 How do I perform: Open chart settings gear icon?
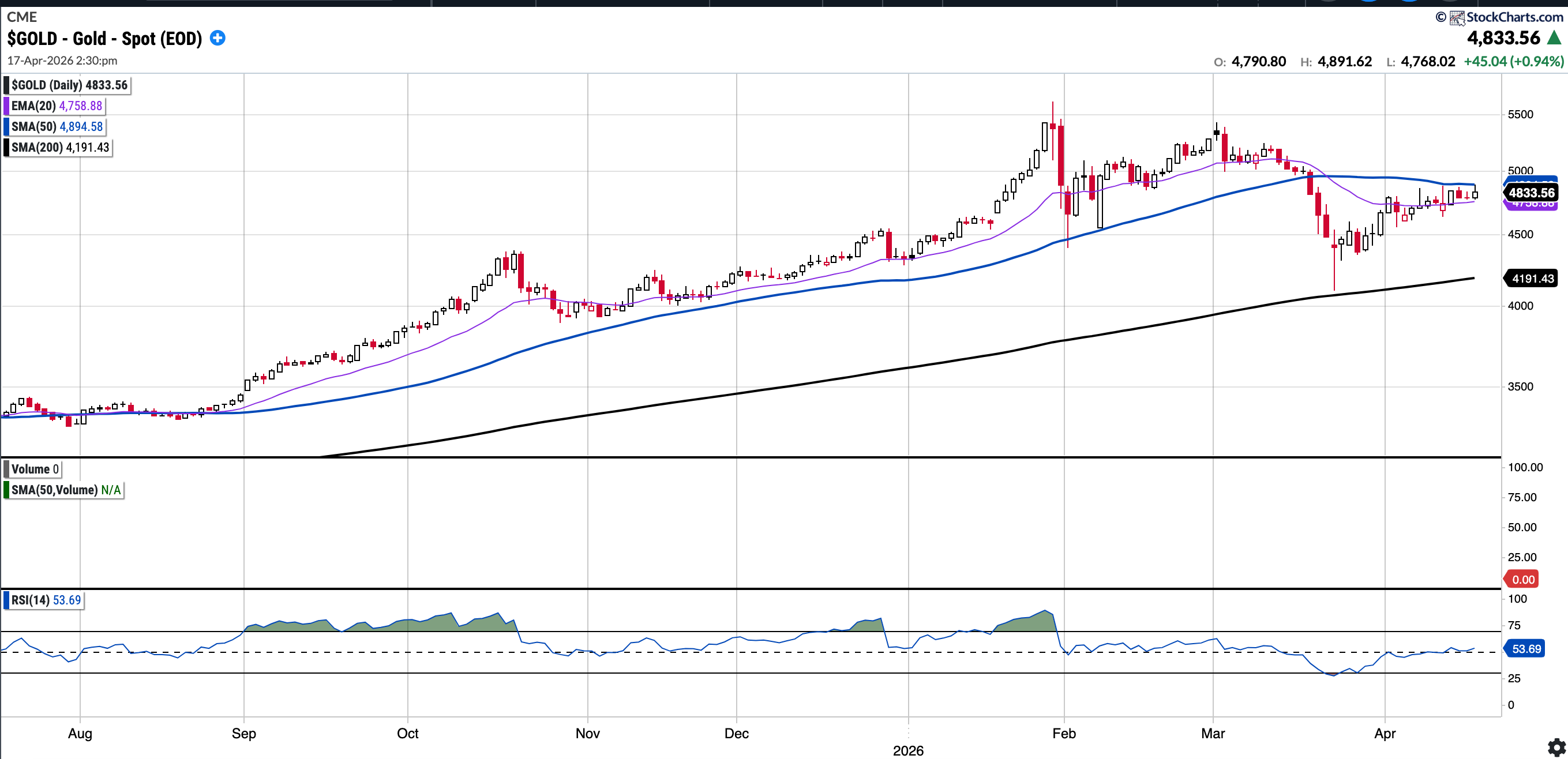1556,747
